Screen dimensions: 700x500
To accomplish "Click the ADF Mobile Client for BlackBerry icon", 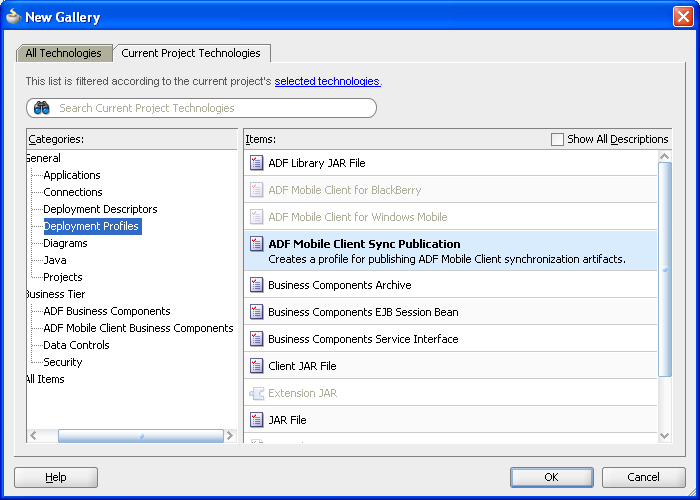I will pyautogui.click(x=256, y=190).
